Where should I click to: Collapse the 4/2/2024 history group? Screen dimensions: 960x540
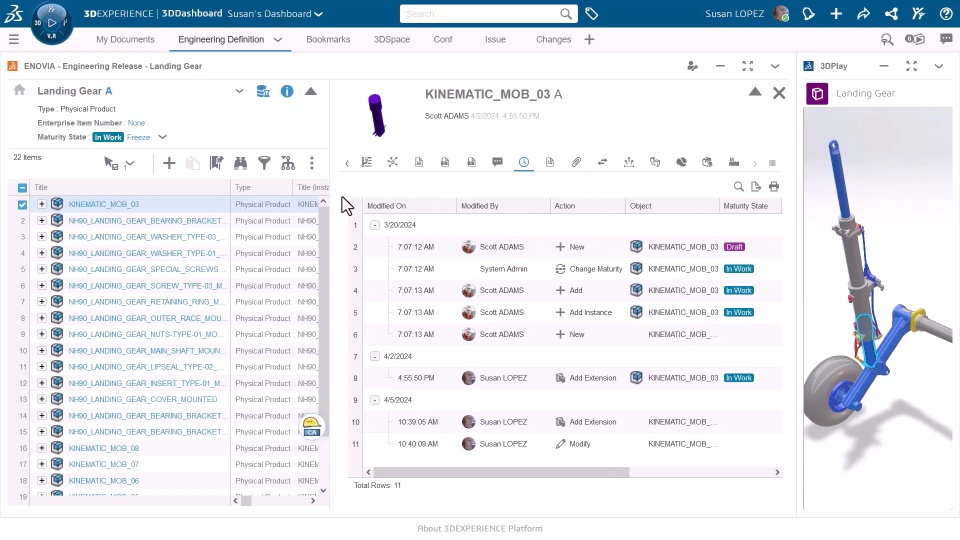[x=375, y=356]
